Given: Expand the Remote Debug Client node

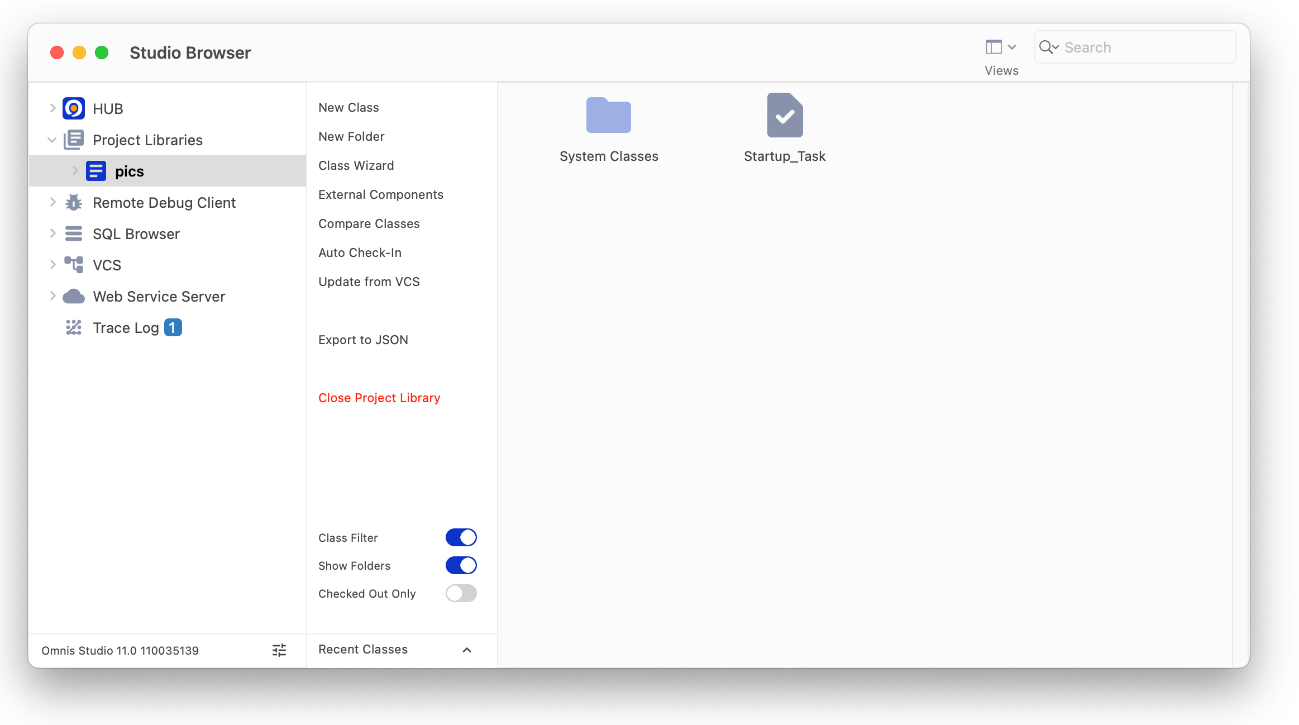Looking at the screenshot, I should pos(52,202).
